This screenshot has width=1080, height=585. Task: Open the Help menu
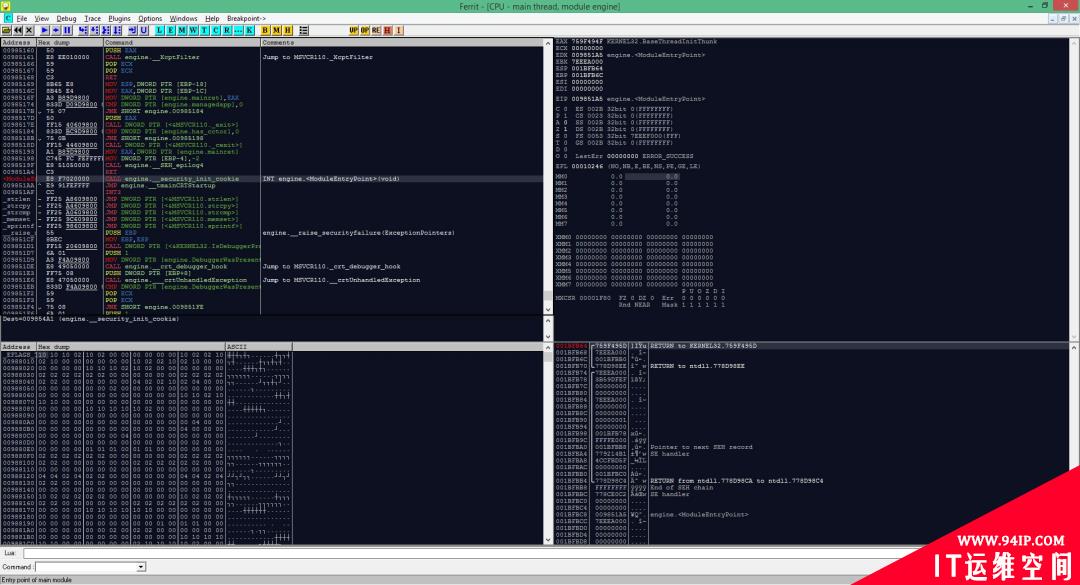[212, 19]
